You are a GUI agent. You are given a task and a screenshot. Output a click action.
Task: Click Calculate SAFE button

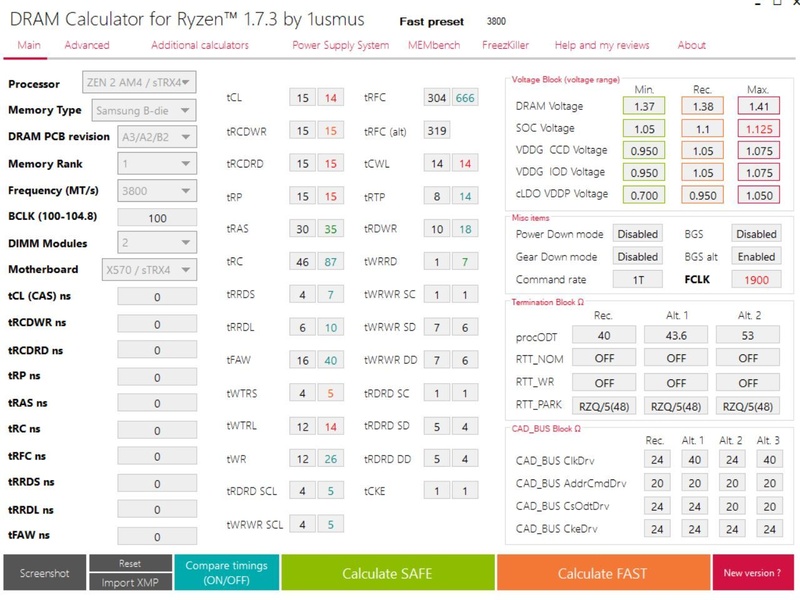(x=388, y=573)
